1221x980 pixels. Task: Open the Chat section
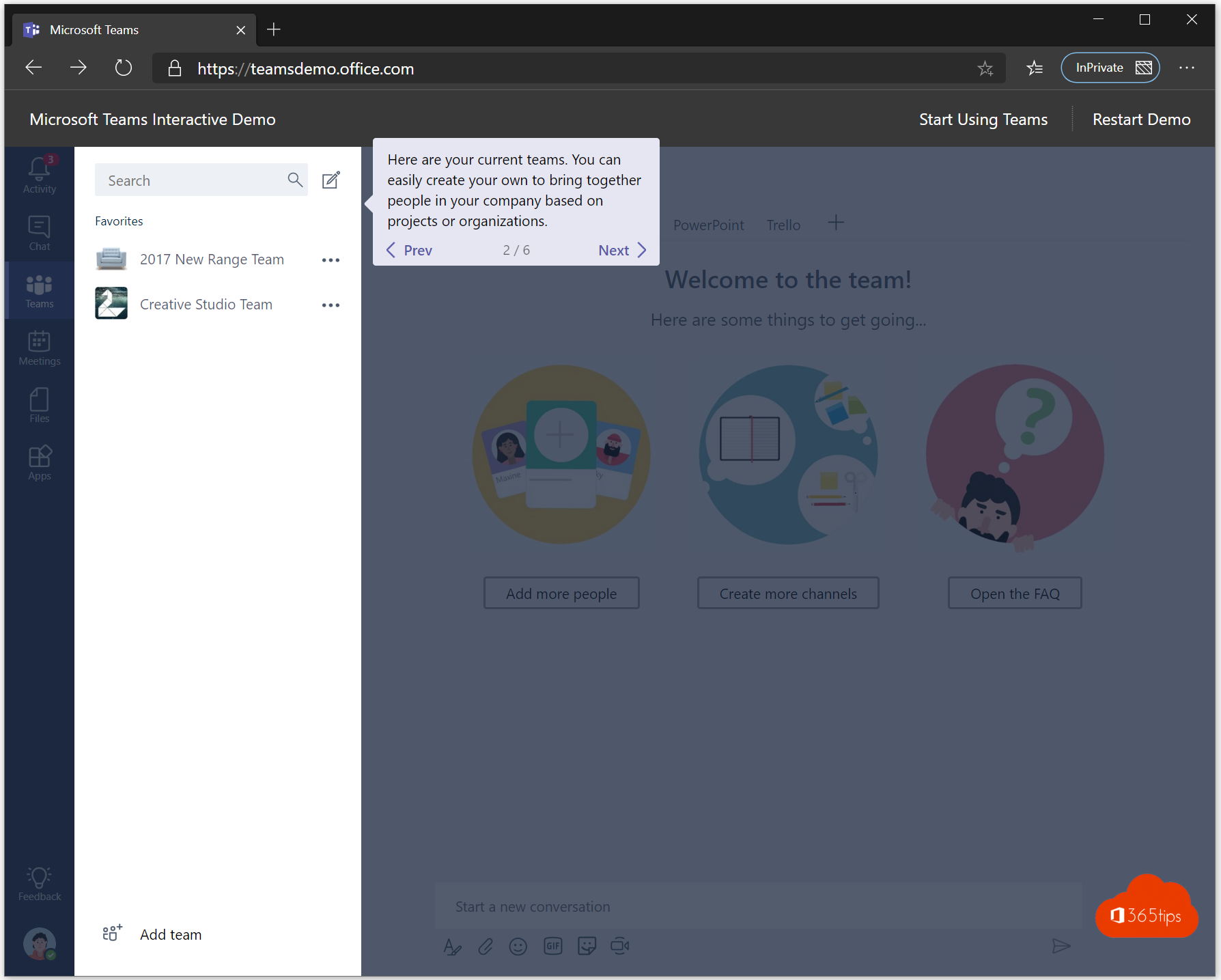(39, 233)
